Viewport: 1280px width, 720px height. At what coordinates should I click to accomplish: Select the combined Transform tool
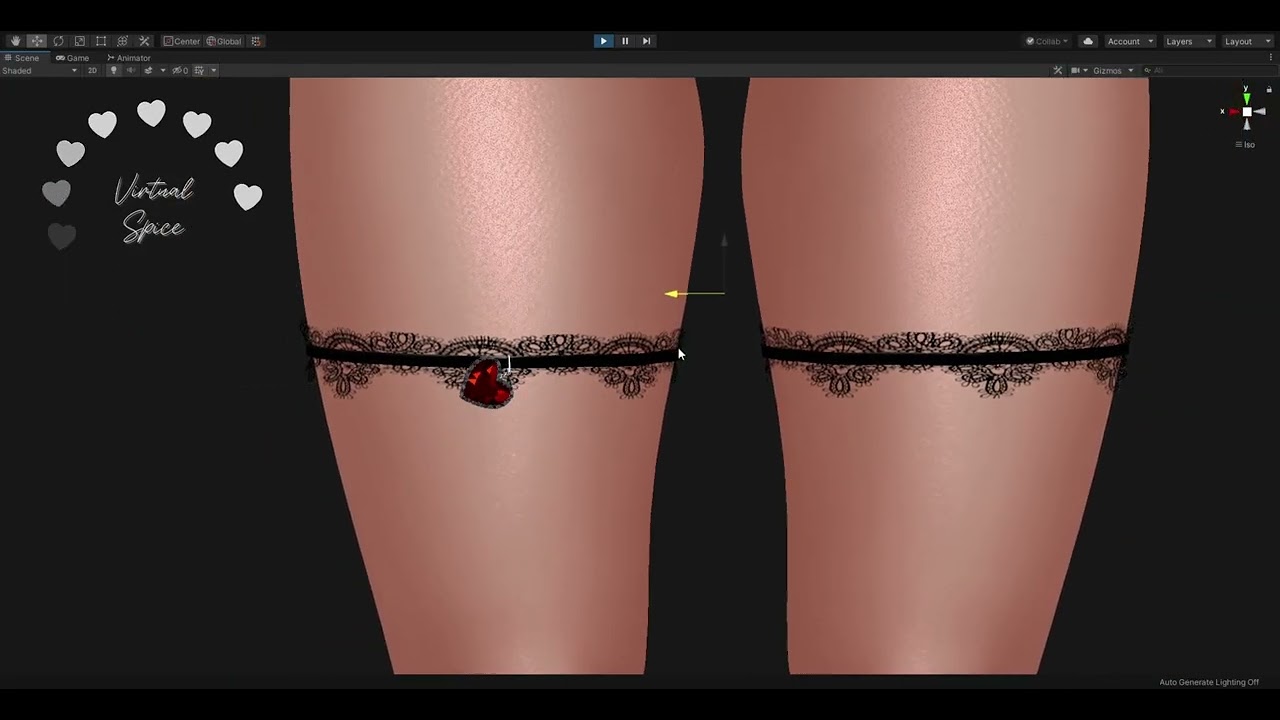pyautogui.click(x=122, y=41)
